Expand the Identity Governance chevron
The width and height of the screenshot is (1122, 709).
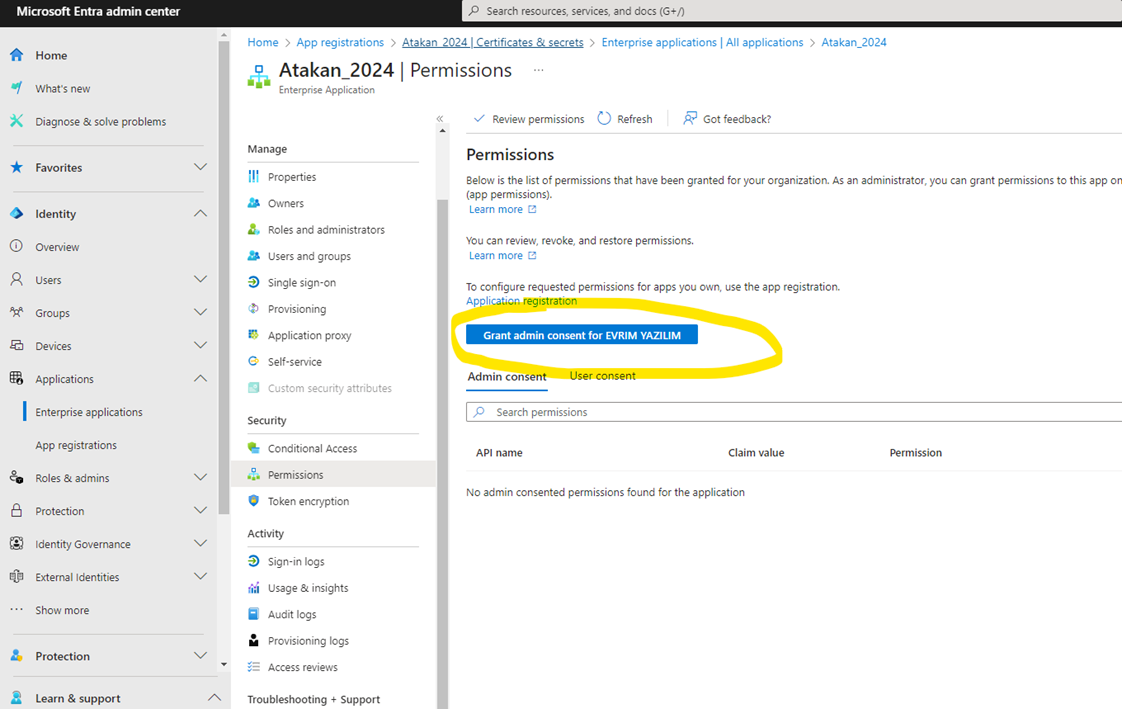tap(200, 544)
